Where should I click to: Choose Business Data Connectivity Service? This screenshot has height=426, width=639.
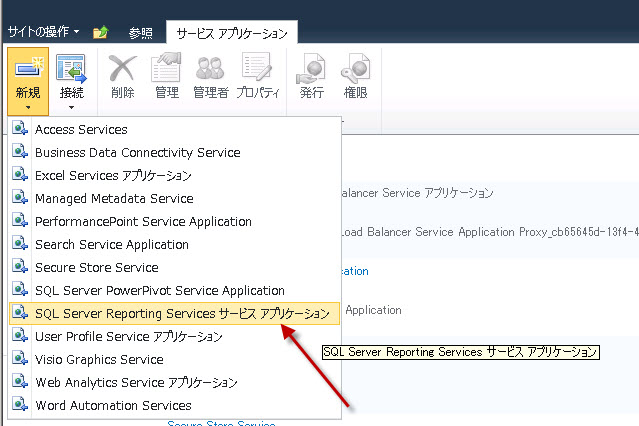pos(174,152)
